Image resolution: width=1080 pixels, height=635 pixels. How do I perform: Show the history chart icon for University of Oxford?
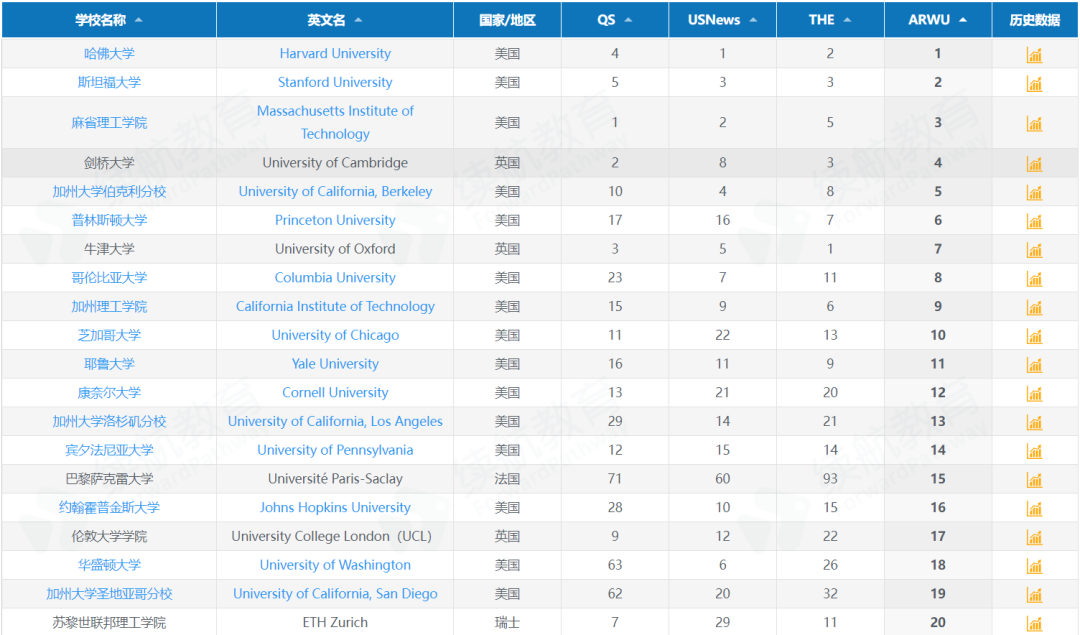click(x=1035, y=251)
